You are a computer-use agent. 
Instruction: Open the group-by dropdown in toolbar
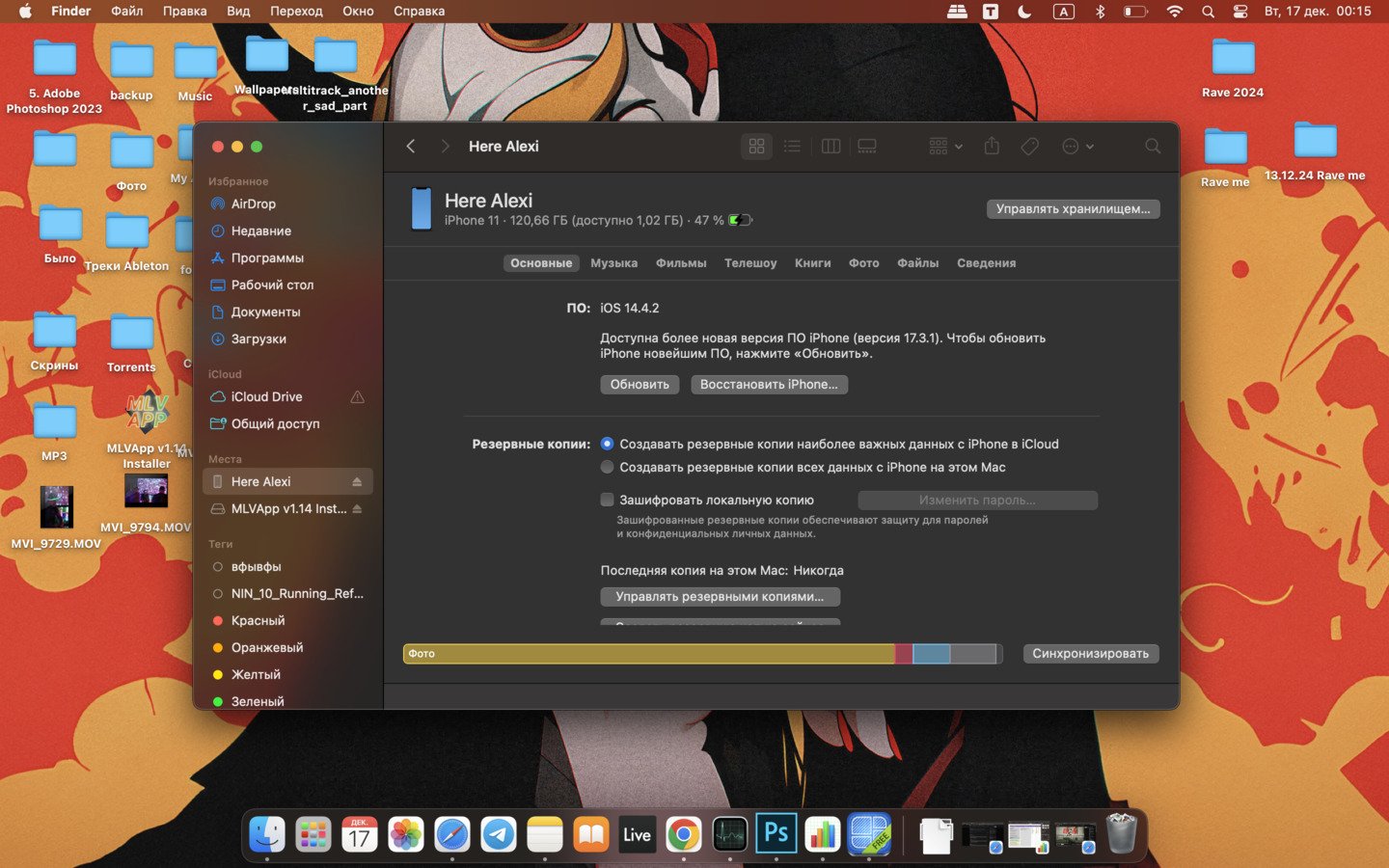[945, 147]
